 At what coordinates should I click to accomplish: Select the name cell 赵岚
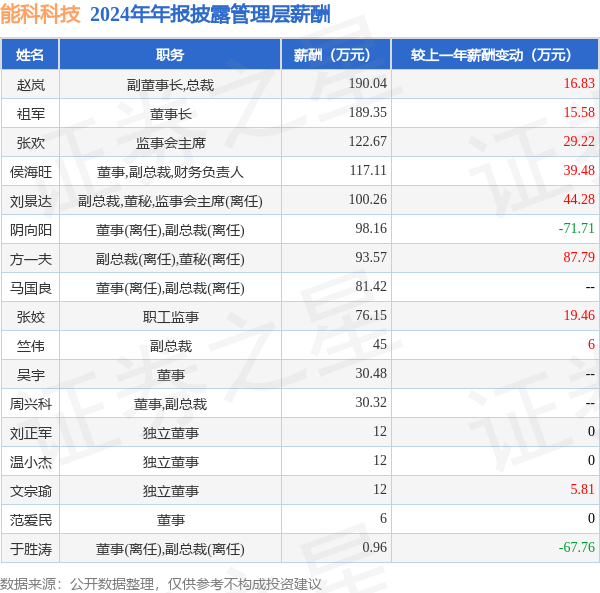point(31,85)
